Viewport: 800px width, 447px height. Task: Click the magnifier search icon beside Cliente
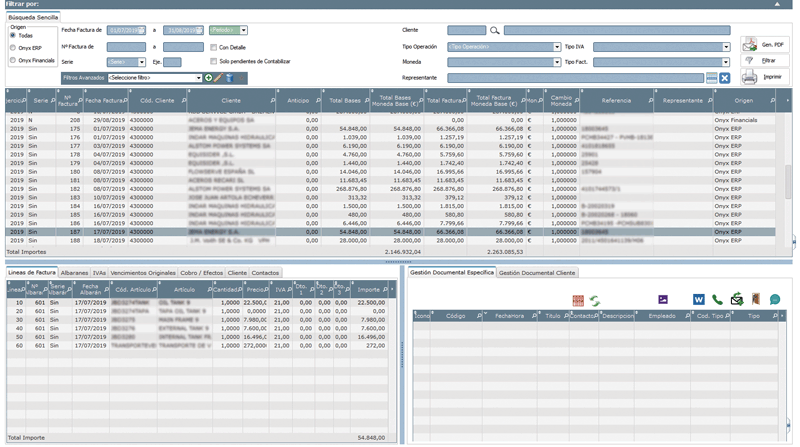click(494, 31)
